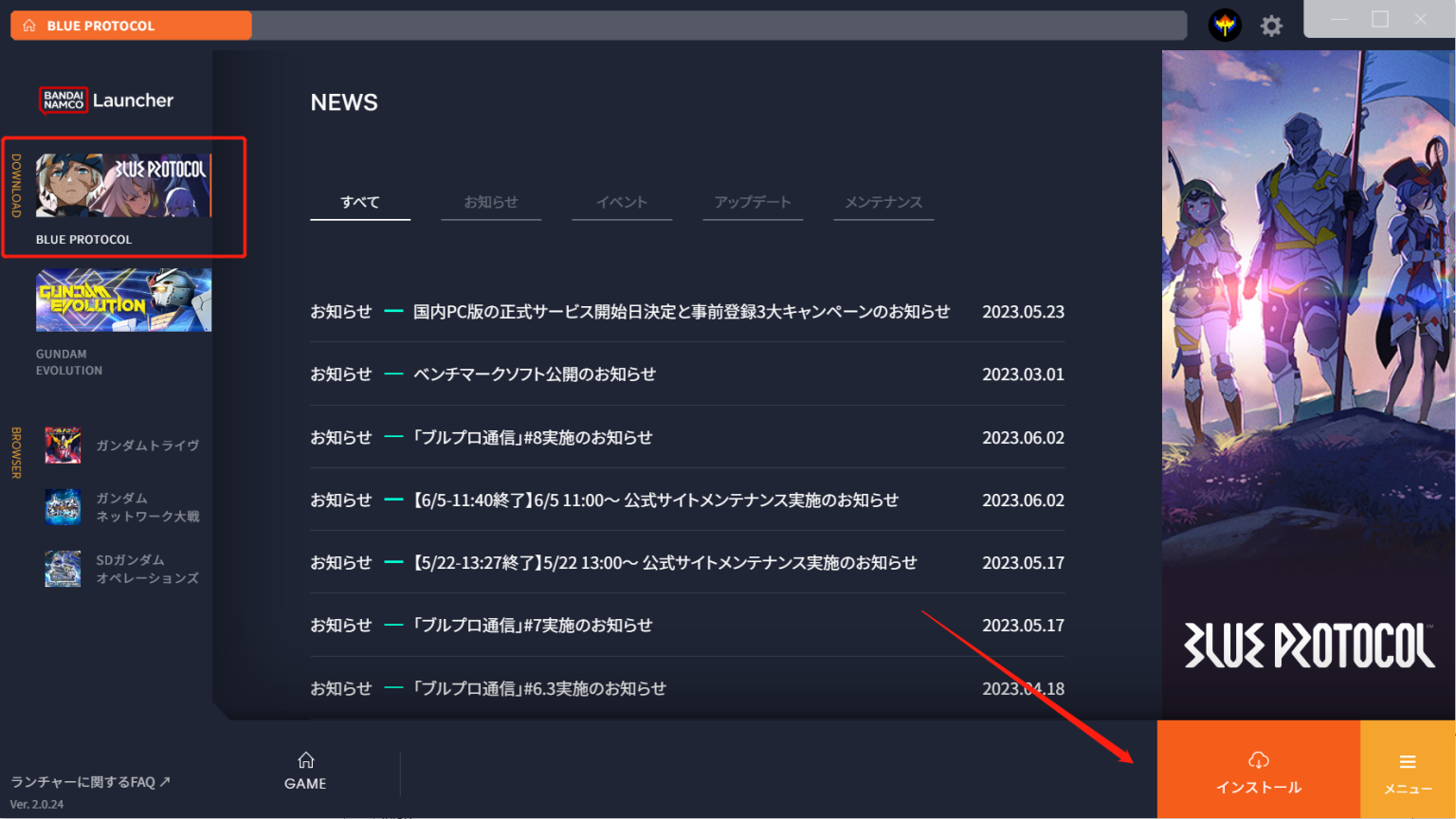Click the user profile avatar icon
Viewport: 1456px width, 819px height.
(x=1225, y=26)
